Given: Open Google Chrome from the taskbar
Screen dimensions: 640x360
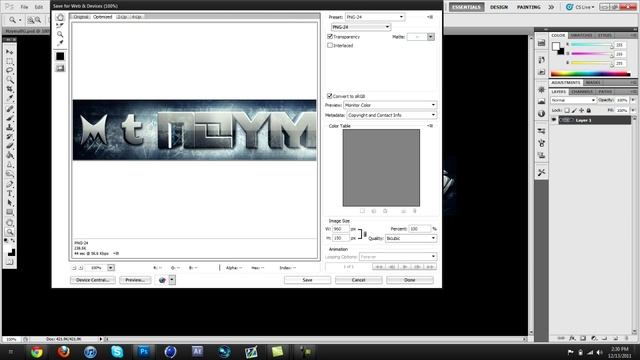Looking at the screenshot, I should (x=37, y=351).
